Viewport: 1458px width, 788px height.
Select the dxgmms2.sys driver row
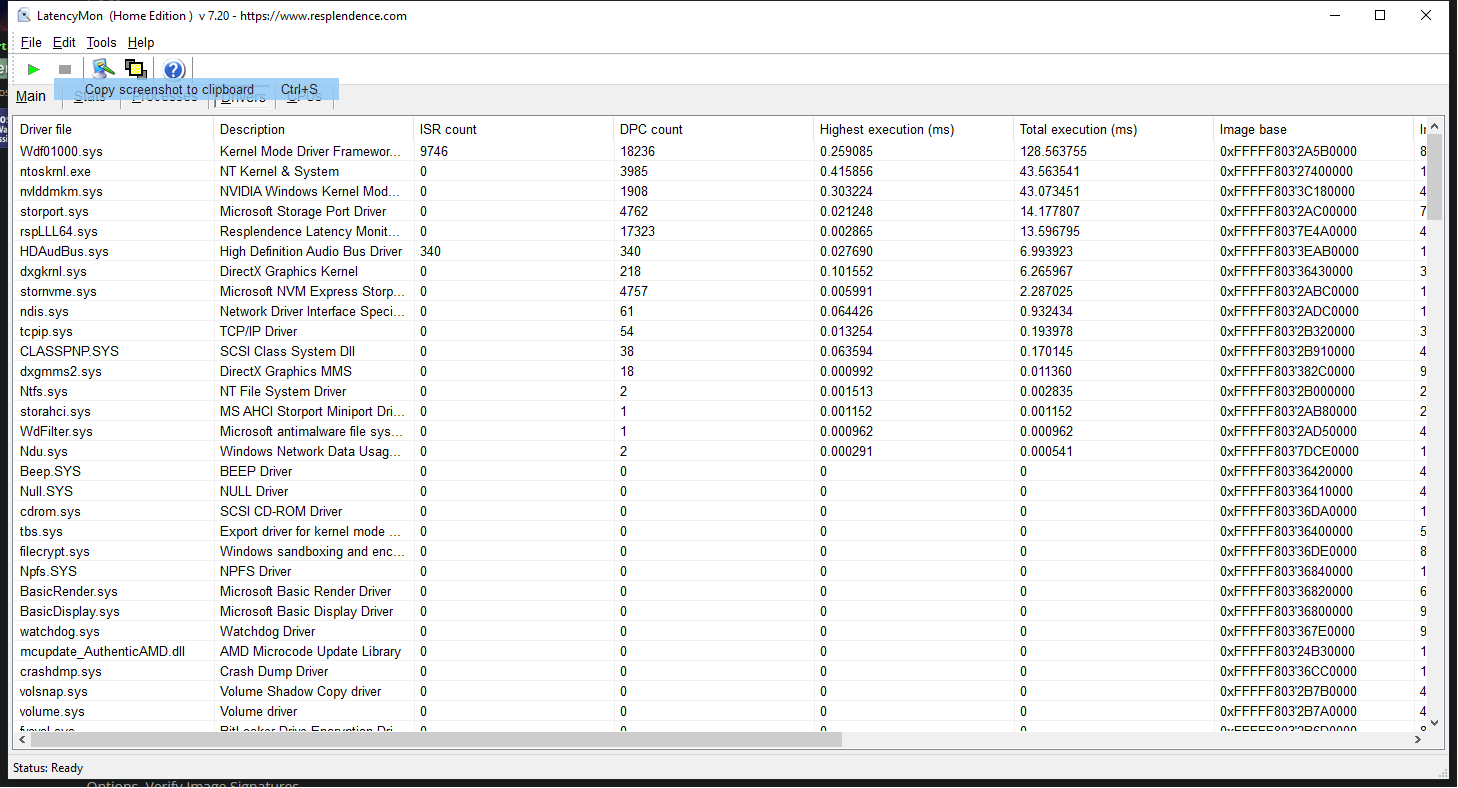point(720,371)
